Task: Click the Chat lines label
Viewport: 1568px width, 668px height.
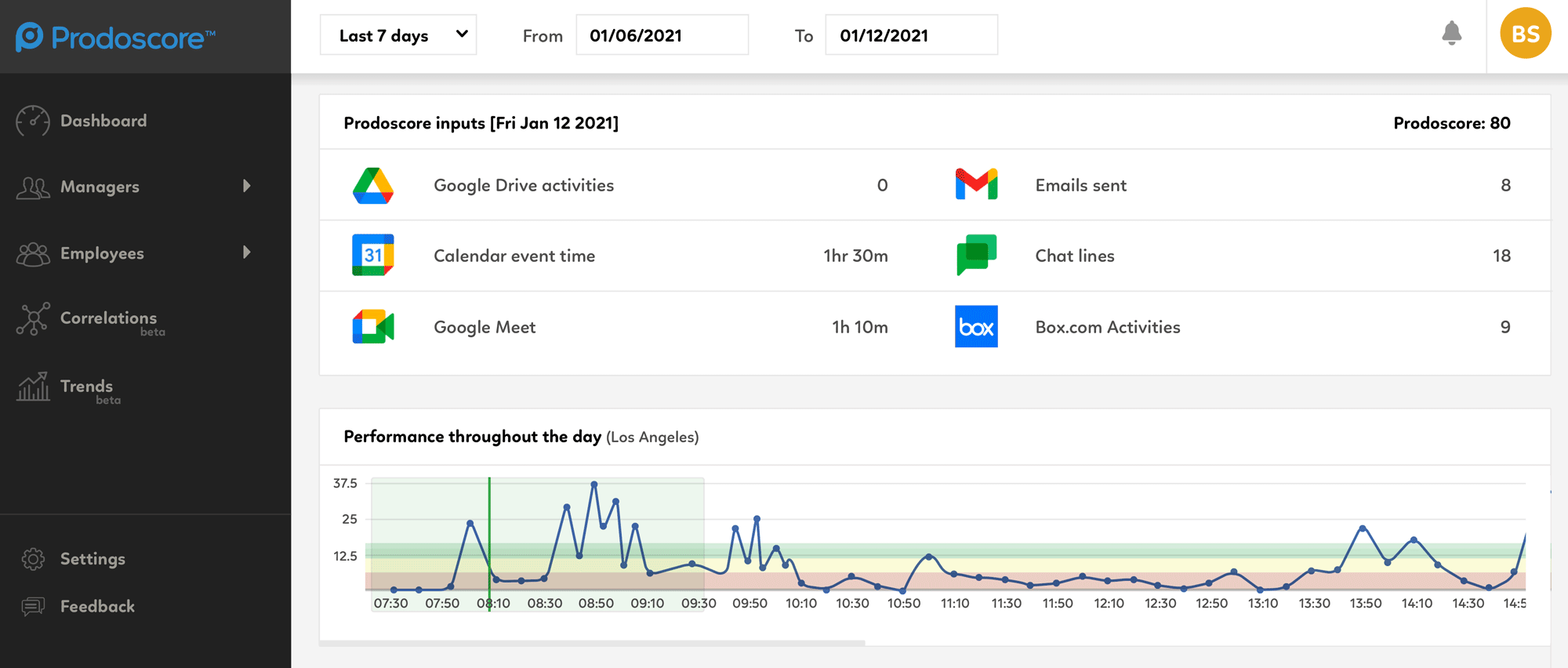Action: 1075,256
